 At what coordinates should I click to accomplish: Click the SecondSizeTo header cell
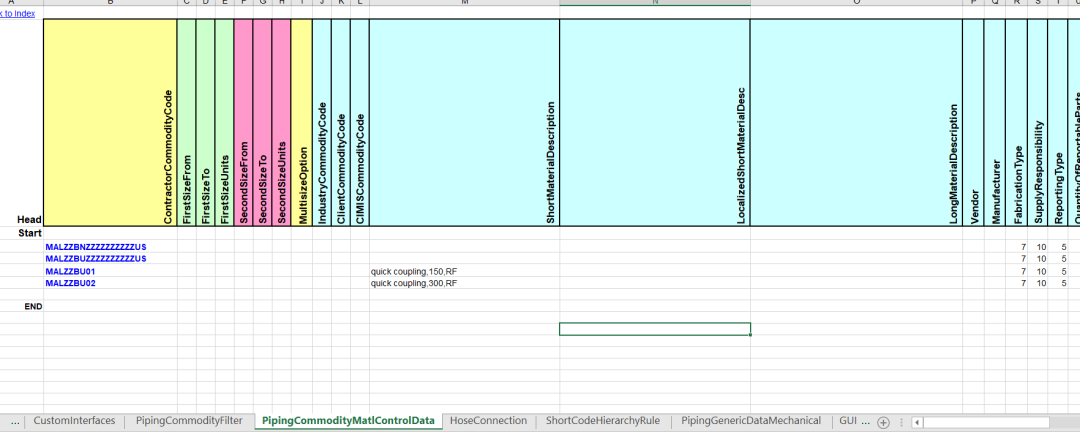(262, 122)
